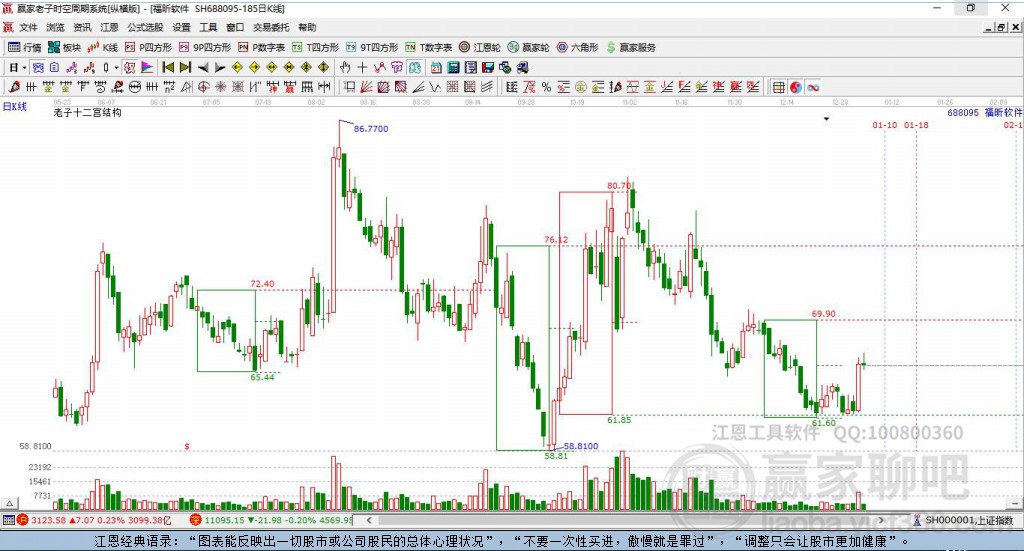
Task: Open the 赢家服务 service link
Action: 631,47
